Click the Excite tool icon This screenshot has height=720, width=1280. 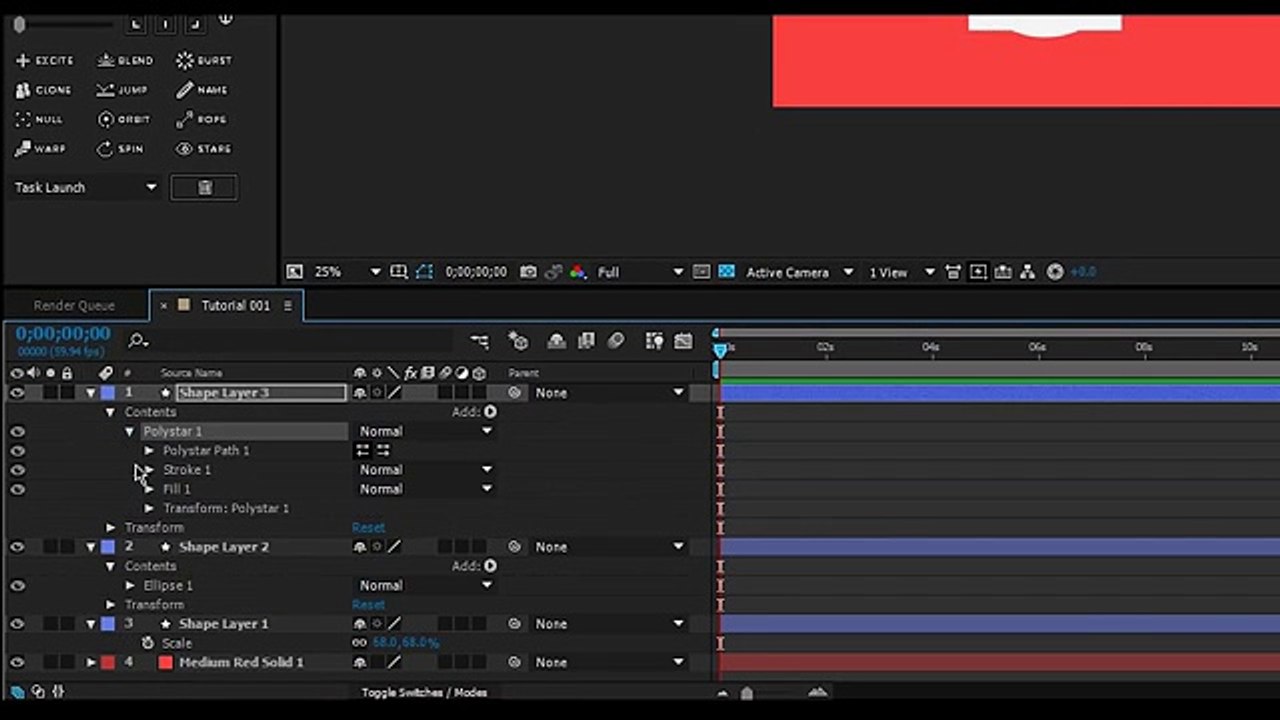24,61
